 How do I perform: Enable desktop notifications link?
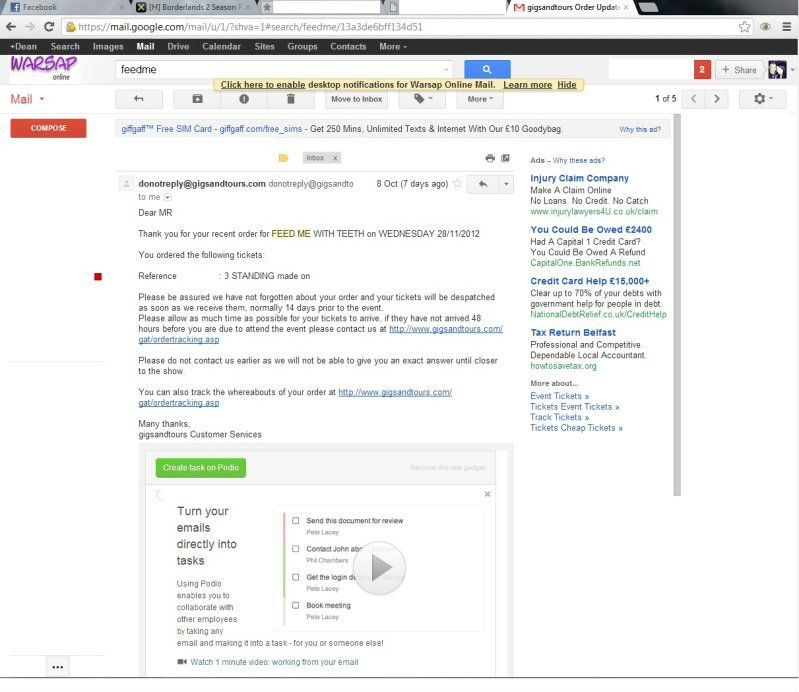pyautogui.click(x=263, y=85)
